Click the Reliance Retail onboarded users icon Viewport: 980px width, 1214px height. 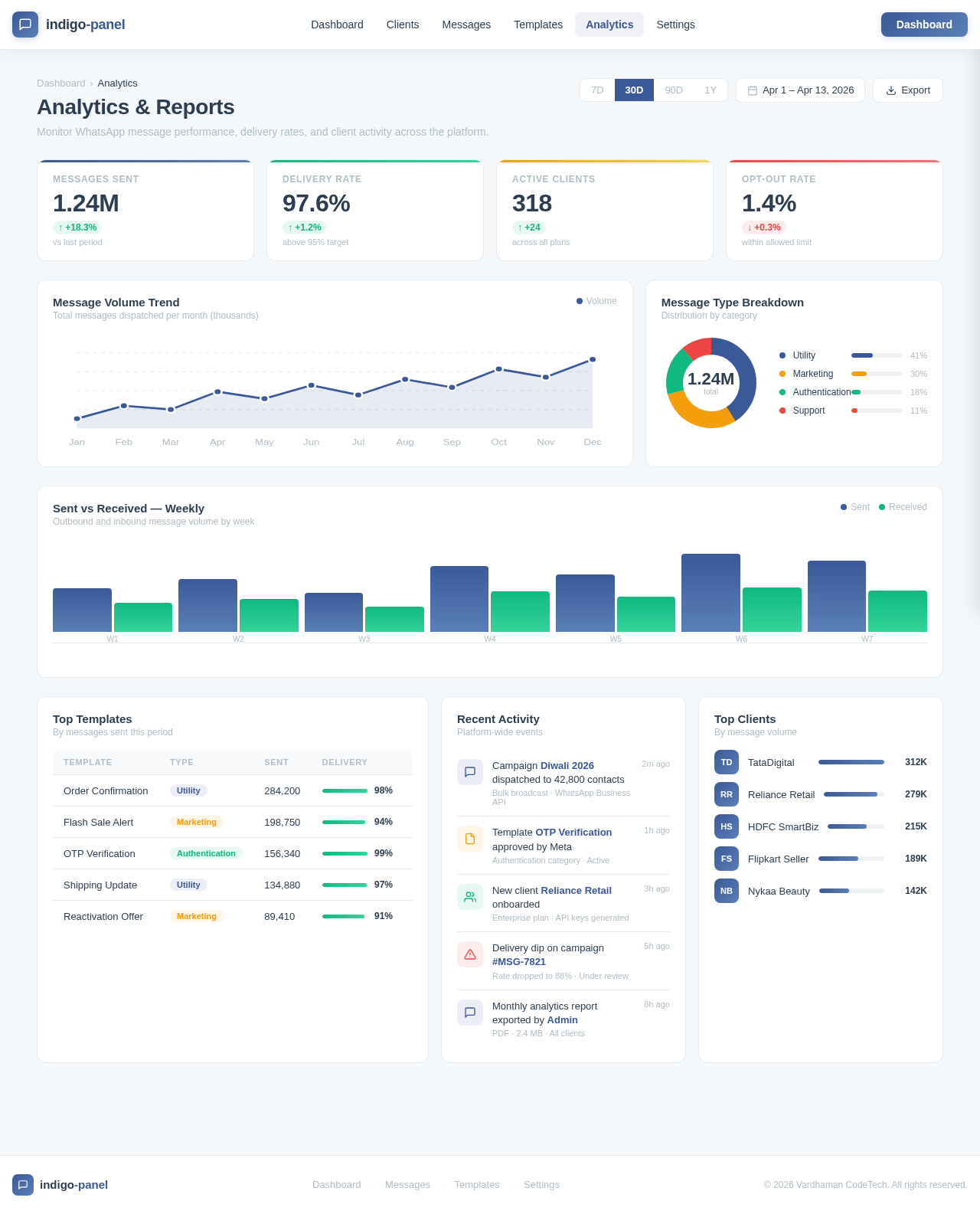pyautogui.click(x=470, y=897)
